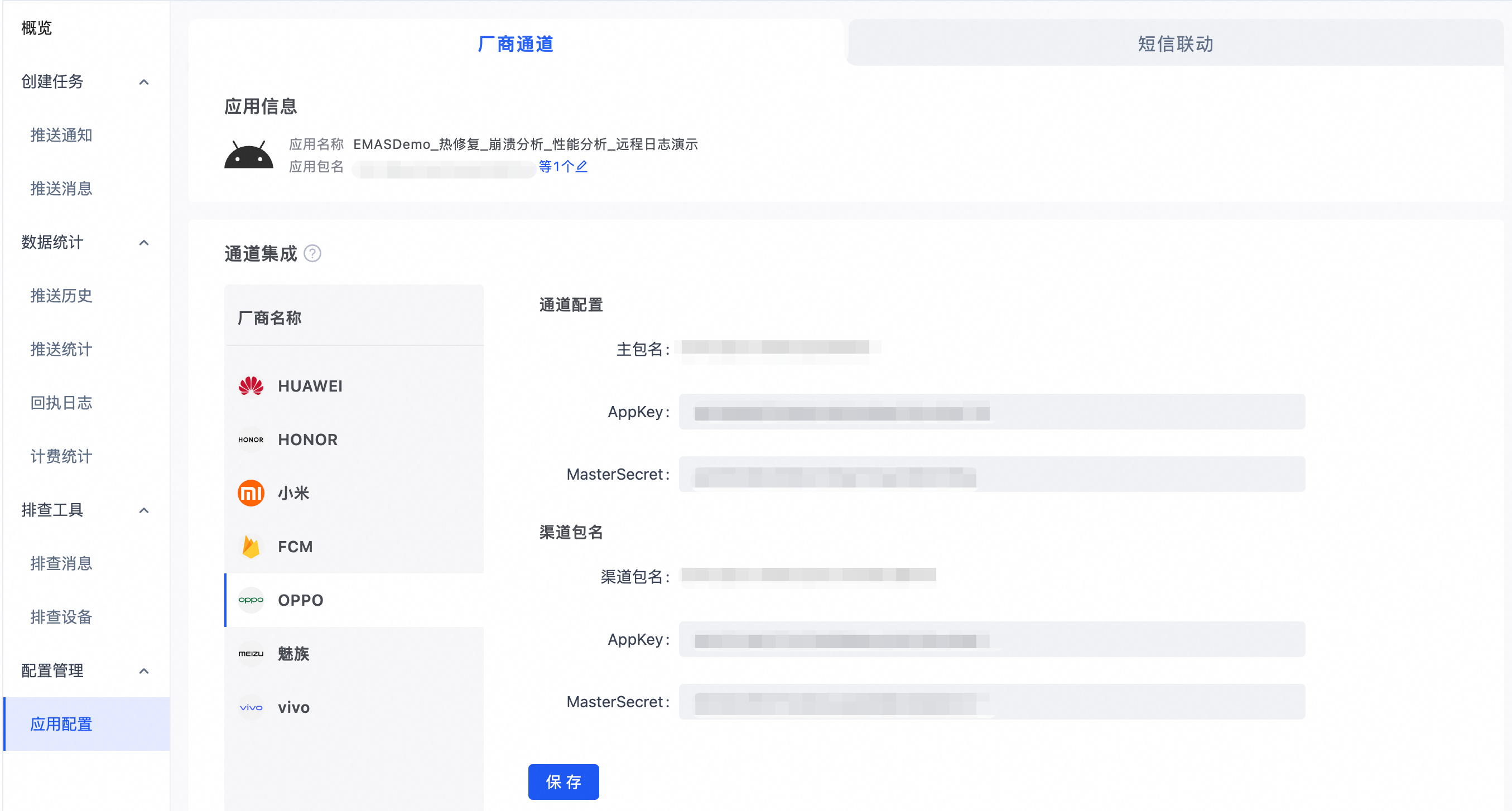Click the Android robot app icon
Viewport: 1512px width, 811px height.
[249, 155]
